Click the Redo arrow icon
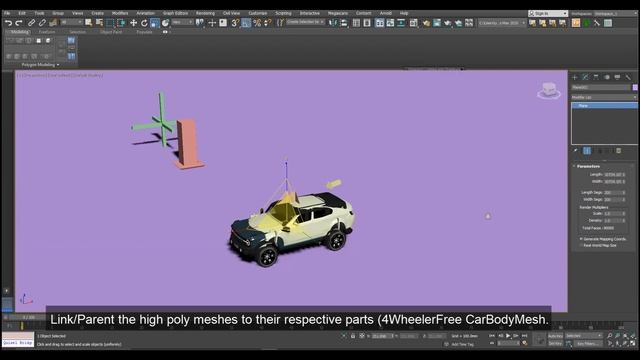Image resolution: width=640 pixels, height=360 pixels. click(x=18, y=23)
